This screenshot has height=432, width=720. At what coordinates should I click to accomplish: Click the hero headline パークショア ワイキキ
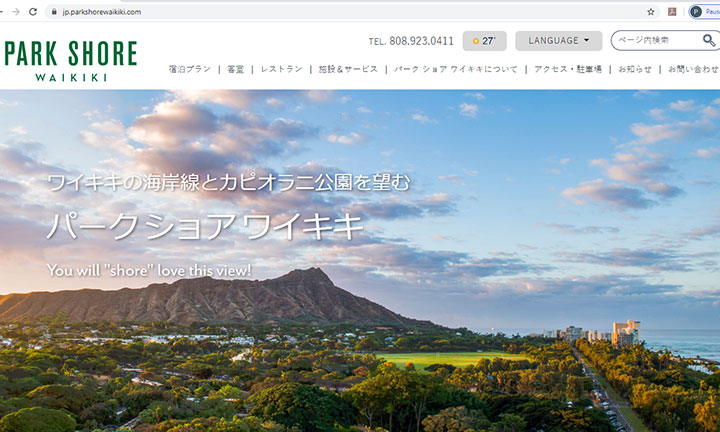pyautogui.click(x=205, y=226)
